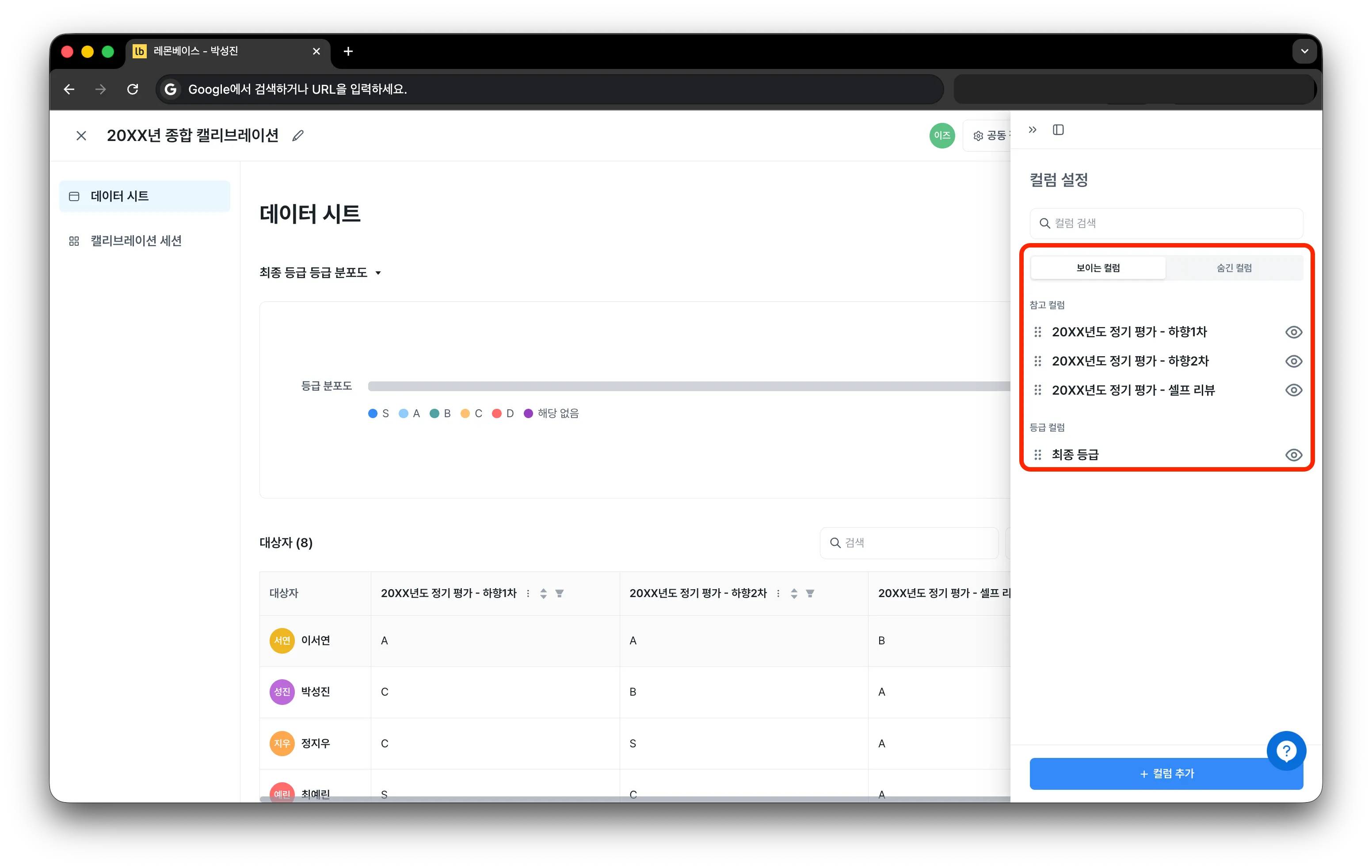Click the 박성진 row name

click(316, 692)
